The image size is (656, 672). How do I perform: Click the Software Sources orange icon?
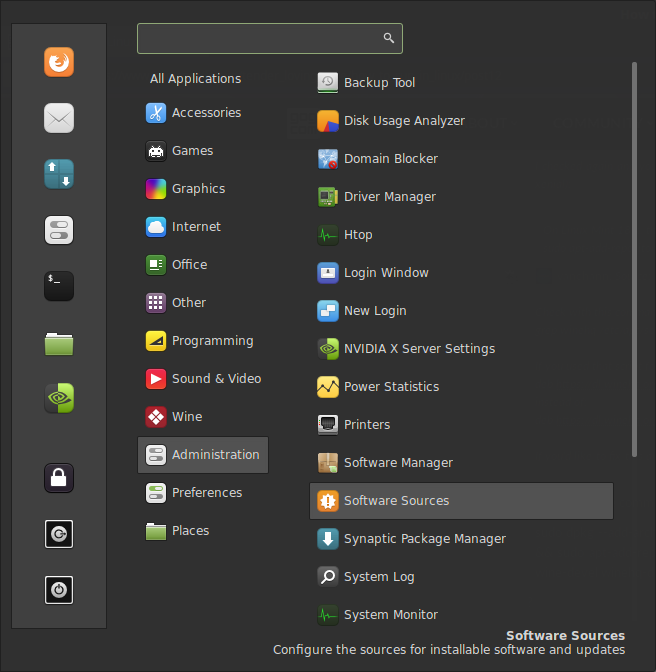[x=328, y=501]
